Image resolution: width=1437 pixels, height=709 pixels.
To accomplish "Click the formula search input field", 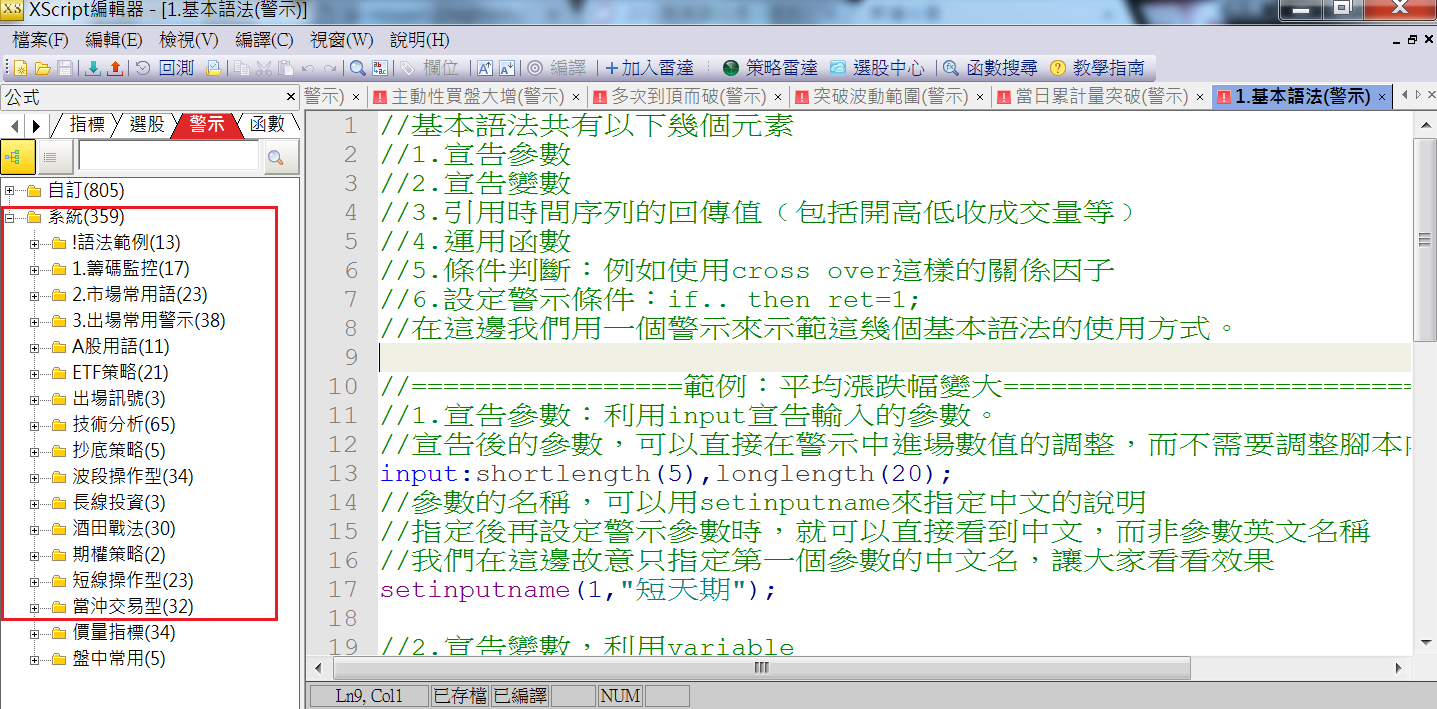I will [168, 157].
